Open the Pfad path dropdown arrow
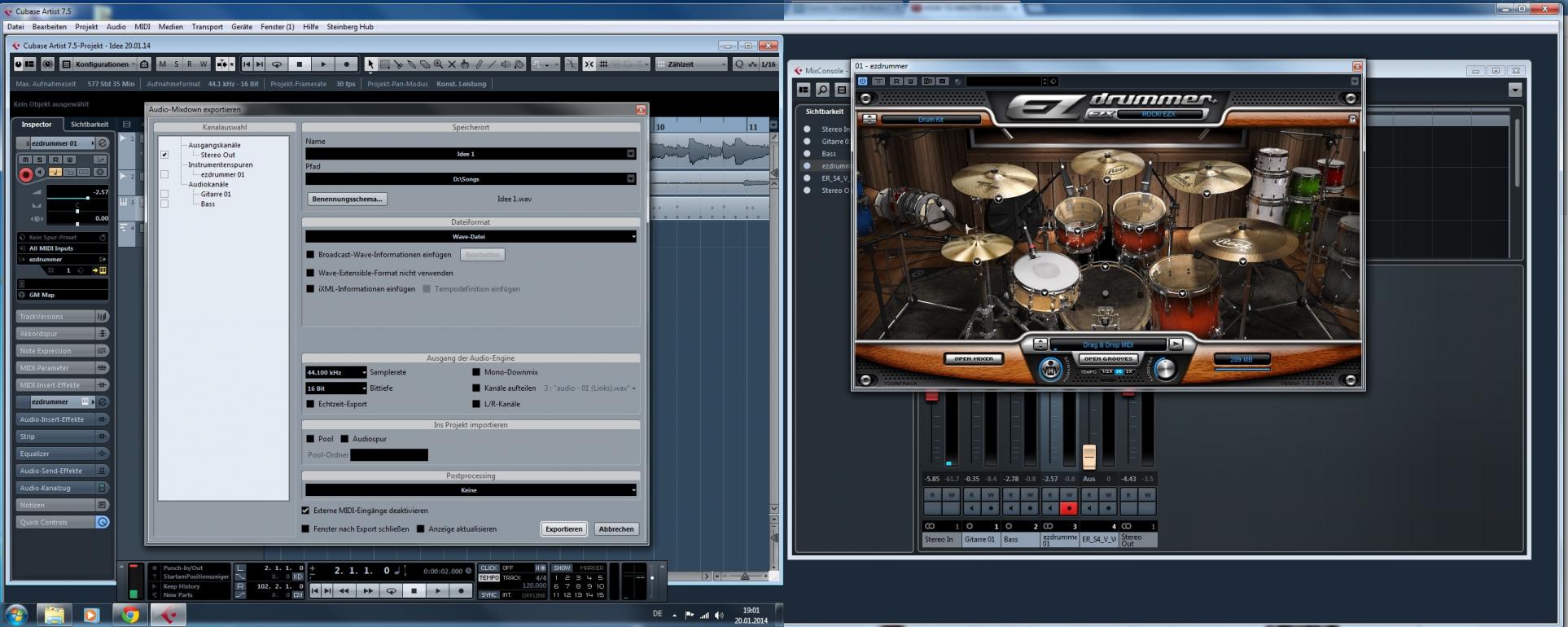Screen dimensions: 1568x627 pos(630,178)
